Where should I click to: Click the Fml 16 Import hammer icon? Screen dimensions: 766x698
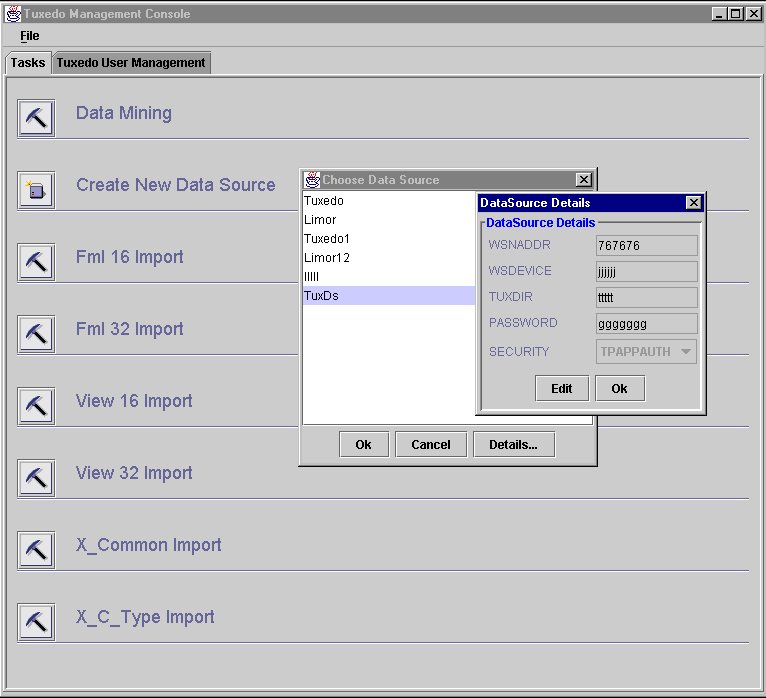pyautogui.click(x=36, y=262)
